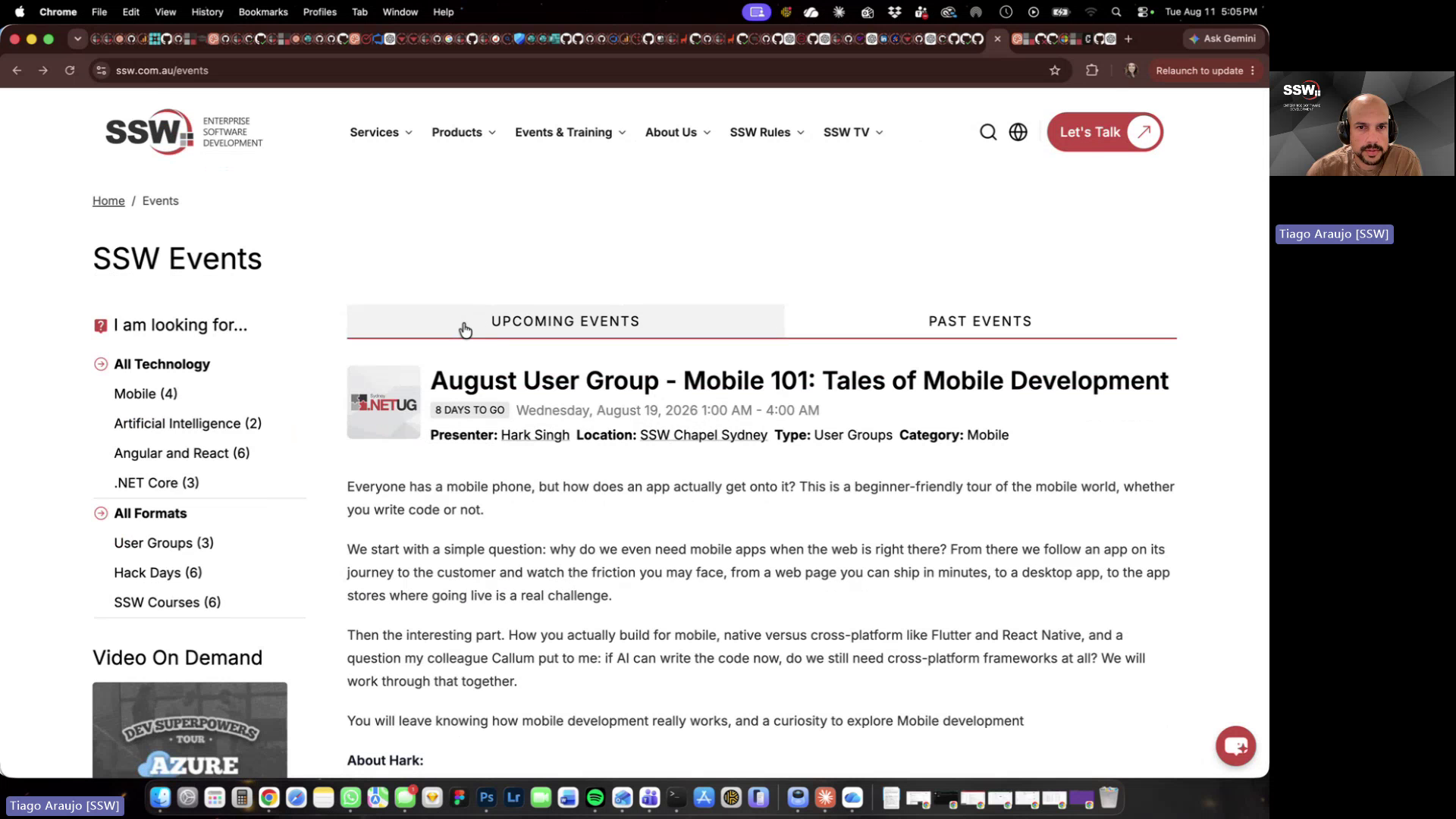The image size is (1456, 819).
Task: Open presenter Hark Singh link
Action: pyautogui.click(x=535, y=435)
